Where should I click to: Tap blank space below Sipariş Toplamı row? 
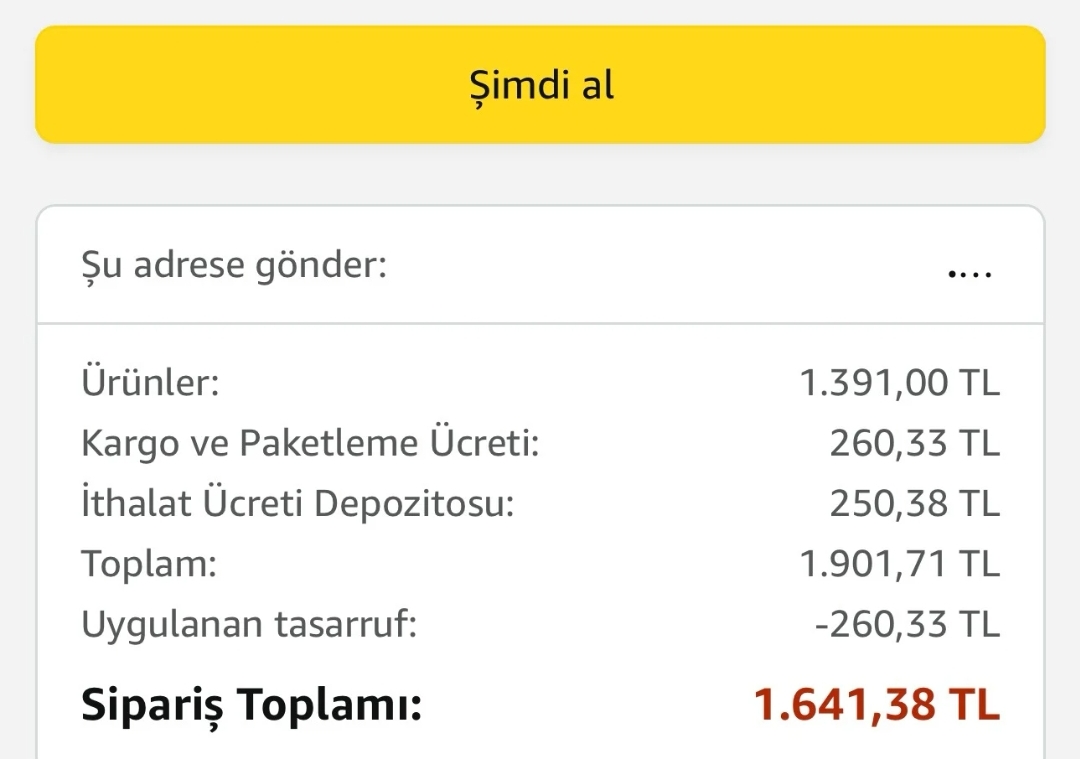coord(540,745)
